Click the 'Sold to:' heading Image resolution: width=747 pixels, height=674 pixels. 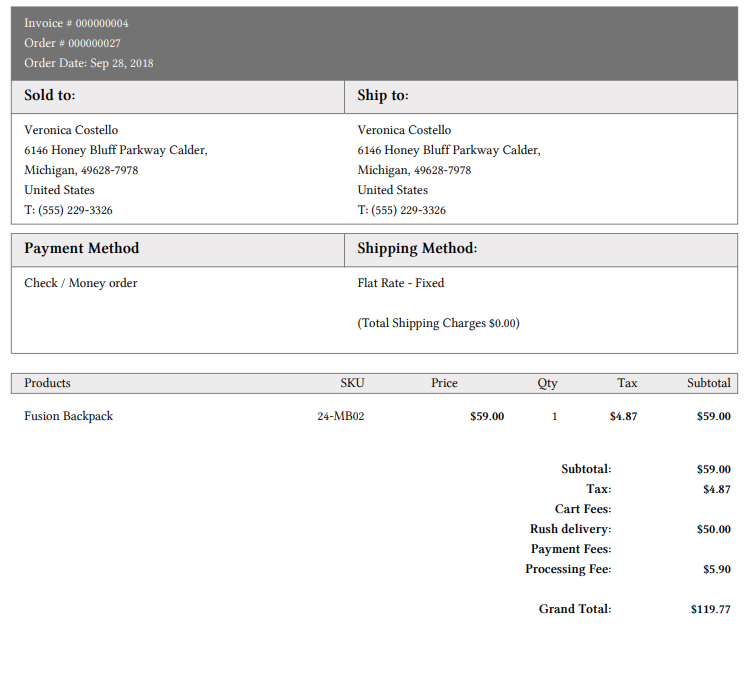[x=50, y=95]
